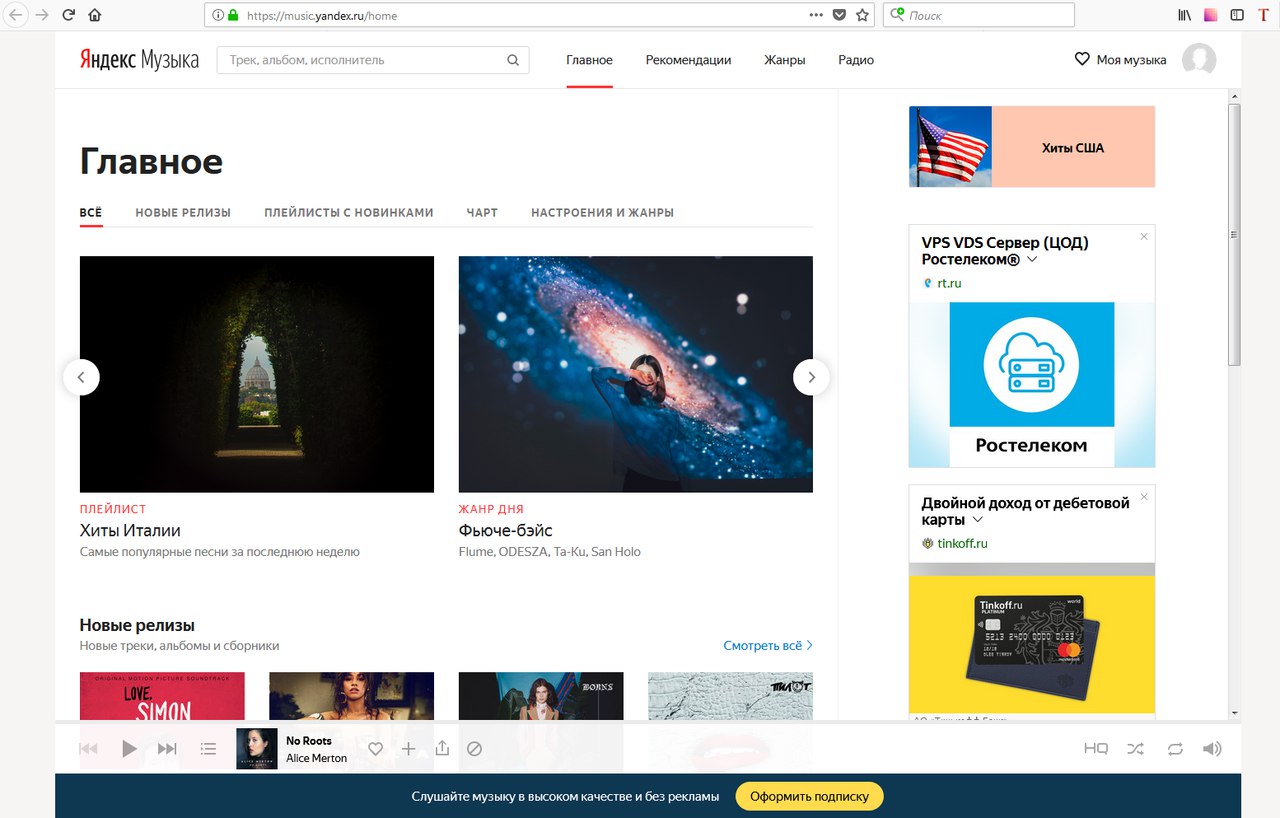
Task: Expand the Tinkoff ad dropdown chevron
Action: (978, 520)
